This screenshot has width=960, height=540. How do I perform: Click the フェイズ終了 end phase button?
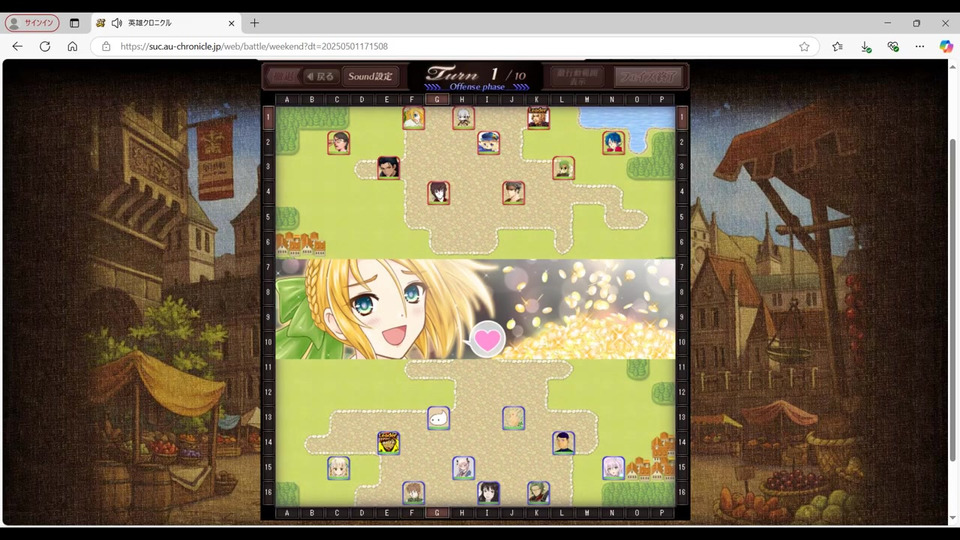(648, 77)
